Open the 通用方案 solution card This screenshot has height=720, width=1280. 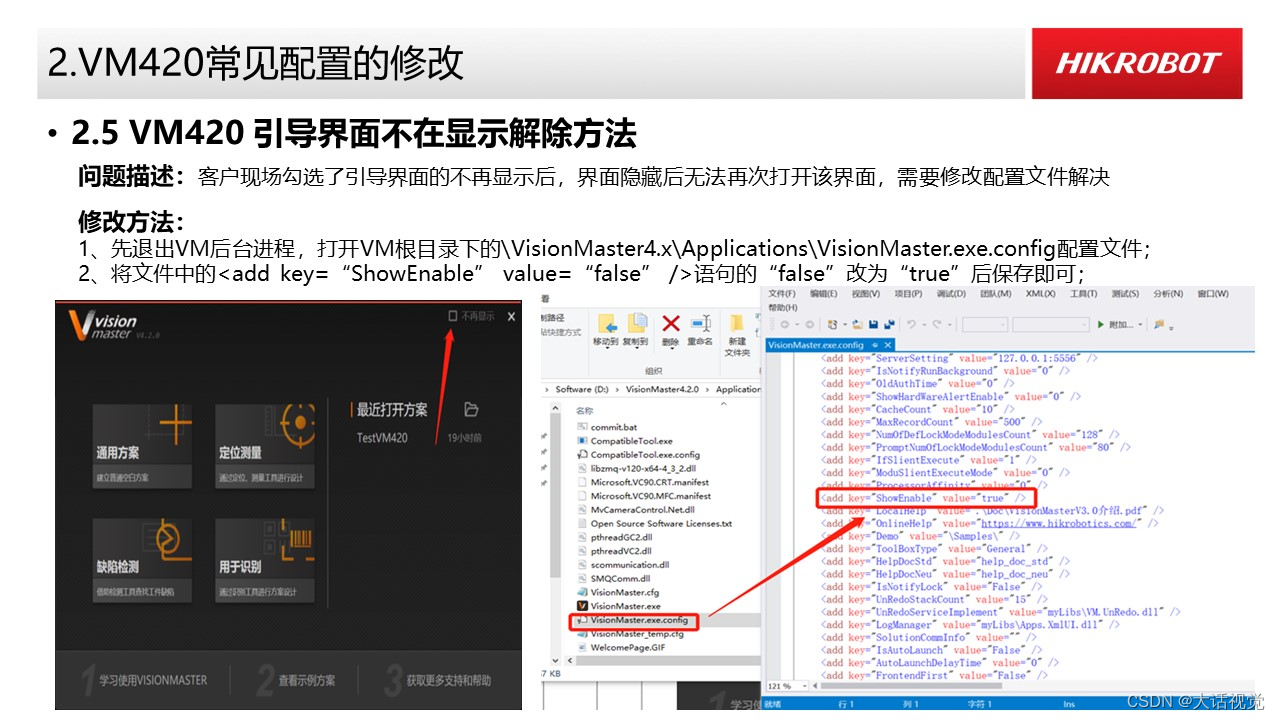coord(142,447)
